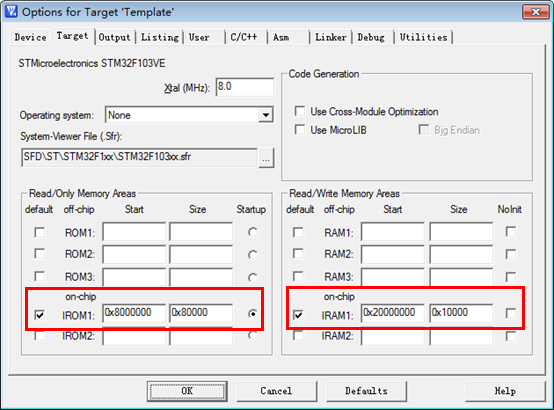Check the IROM2 default checkbox

click(40, 335)
